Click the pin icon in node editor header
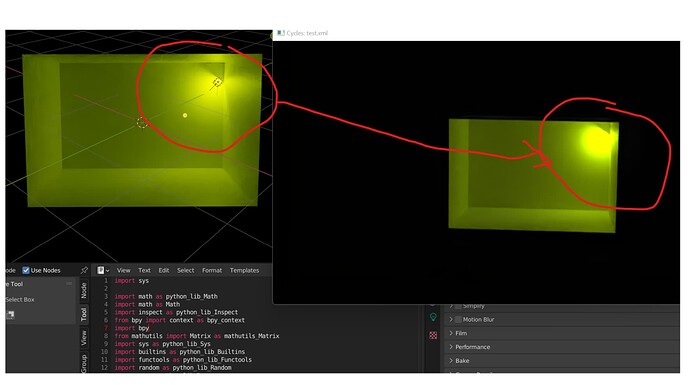This screenshot has height=385, width=690. [84, 270]
